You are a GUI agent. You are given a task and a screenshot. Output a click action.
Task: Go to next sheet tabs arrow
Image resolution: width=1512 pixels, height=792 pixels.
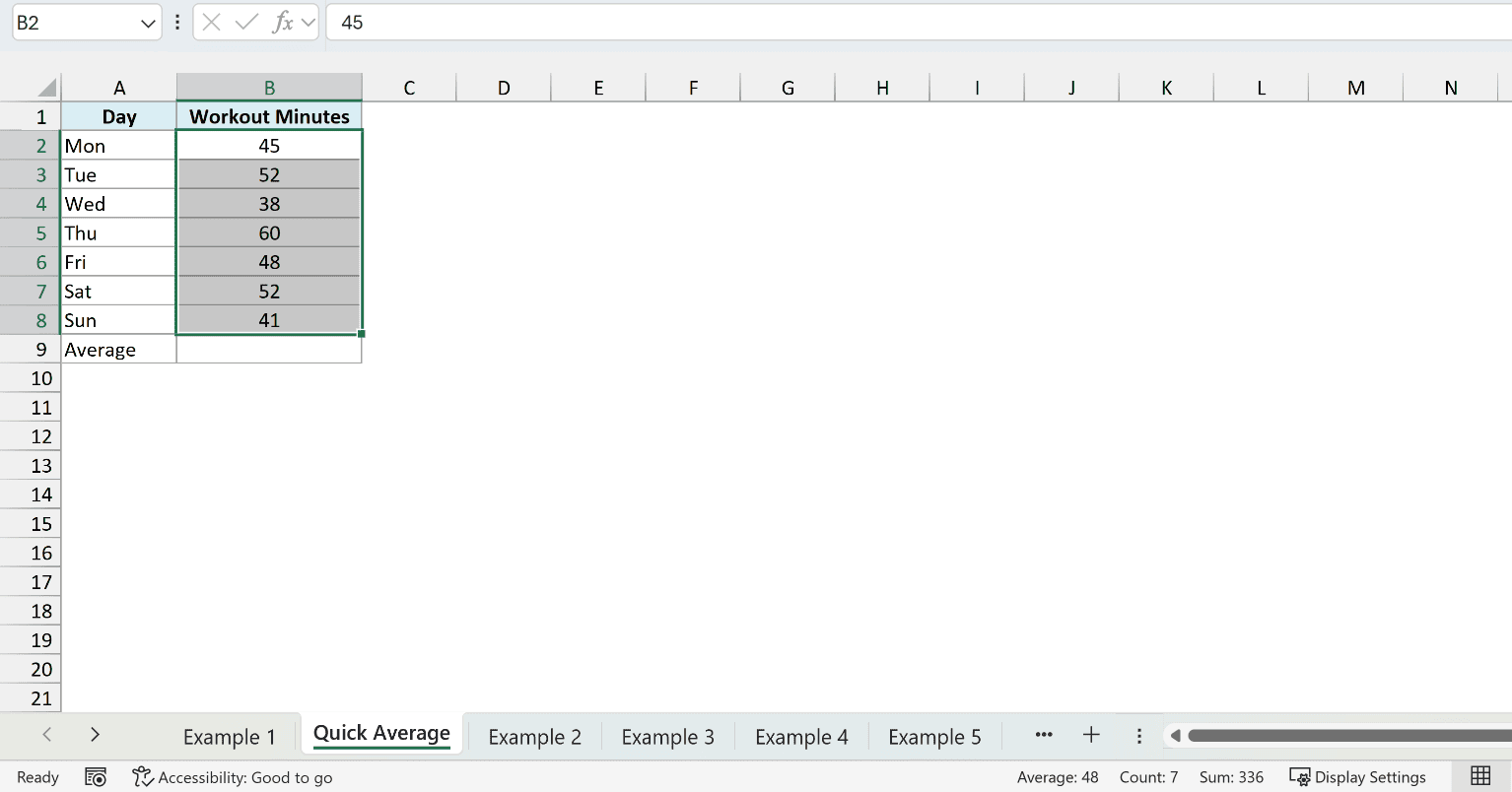pos(95,735)
